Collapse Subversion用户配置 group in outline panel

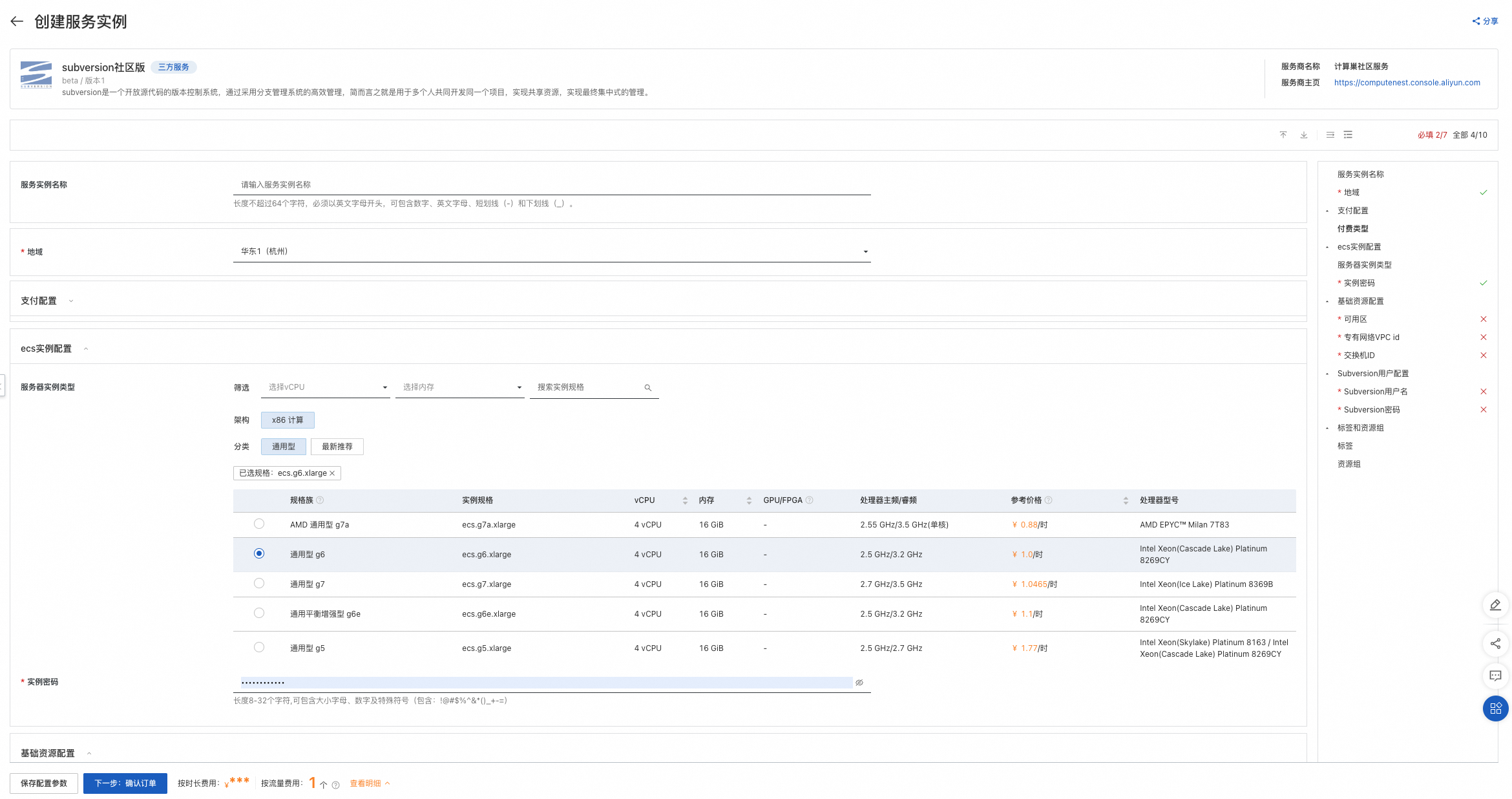pos(1327,374)
